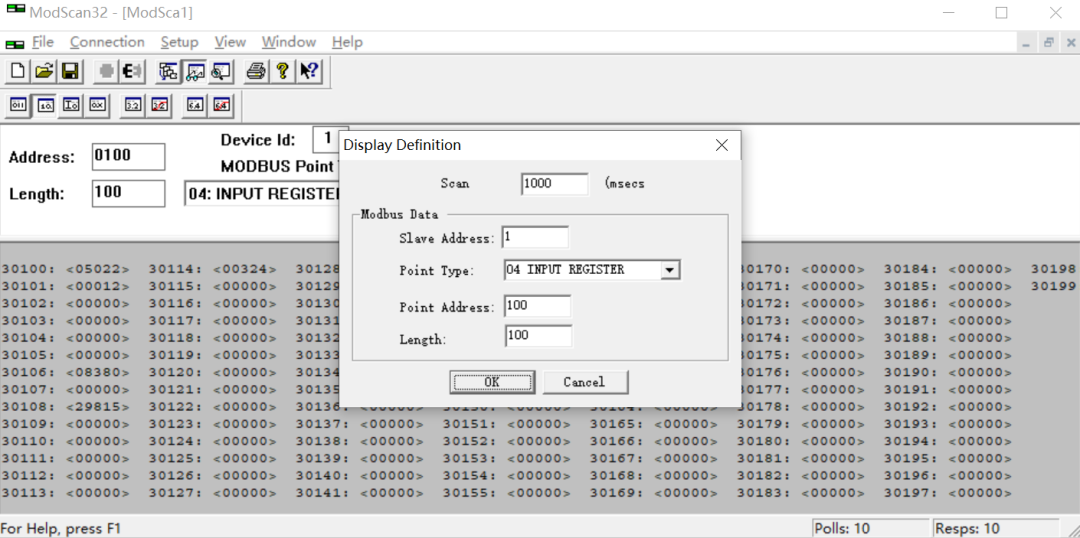
Task: Select register 30183 entry
Action: [800, 493]
